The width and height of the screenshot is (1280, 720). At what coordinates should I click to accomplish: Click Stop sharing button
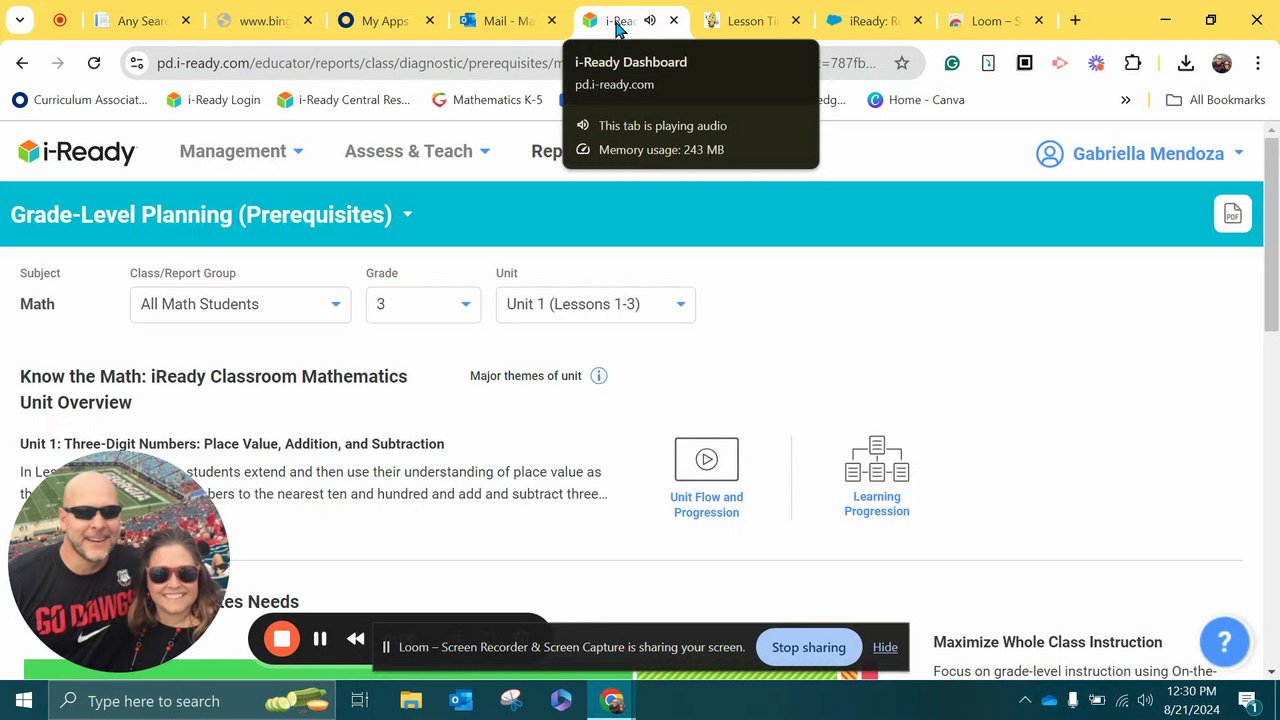[x=809, y=647]
